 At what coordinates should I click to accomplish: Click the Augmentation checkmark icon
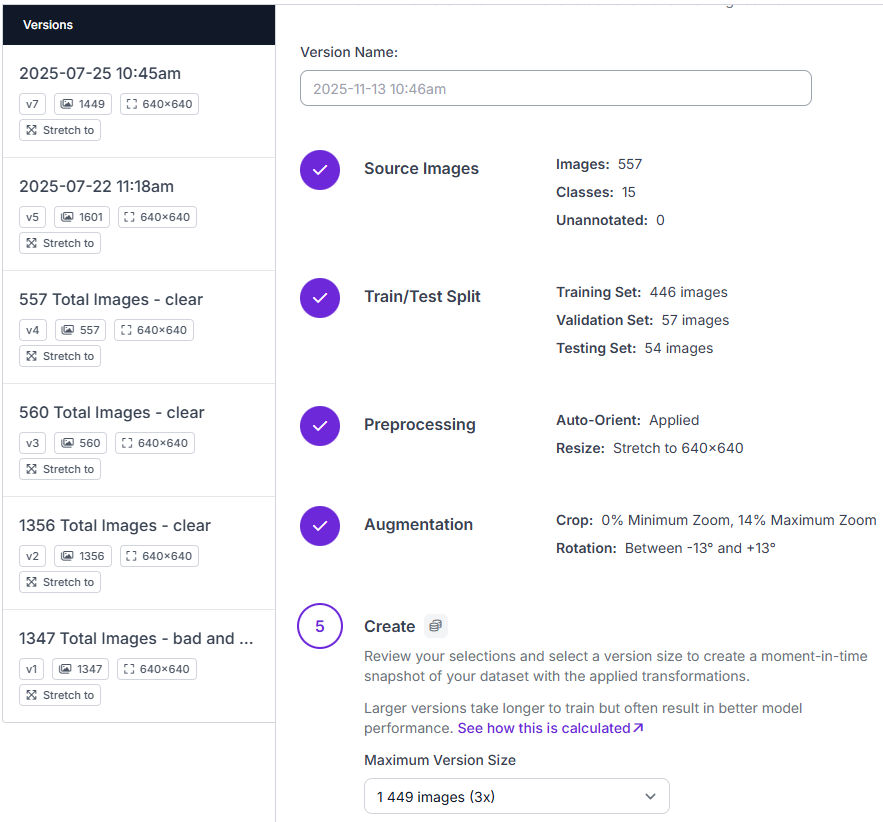point(320,525)
